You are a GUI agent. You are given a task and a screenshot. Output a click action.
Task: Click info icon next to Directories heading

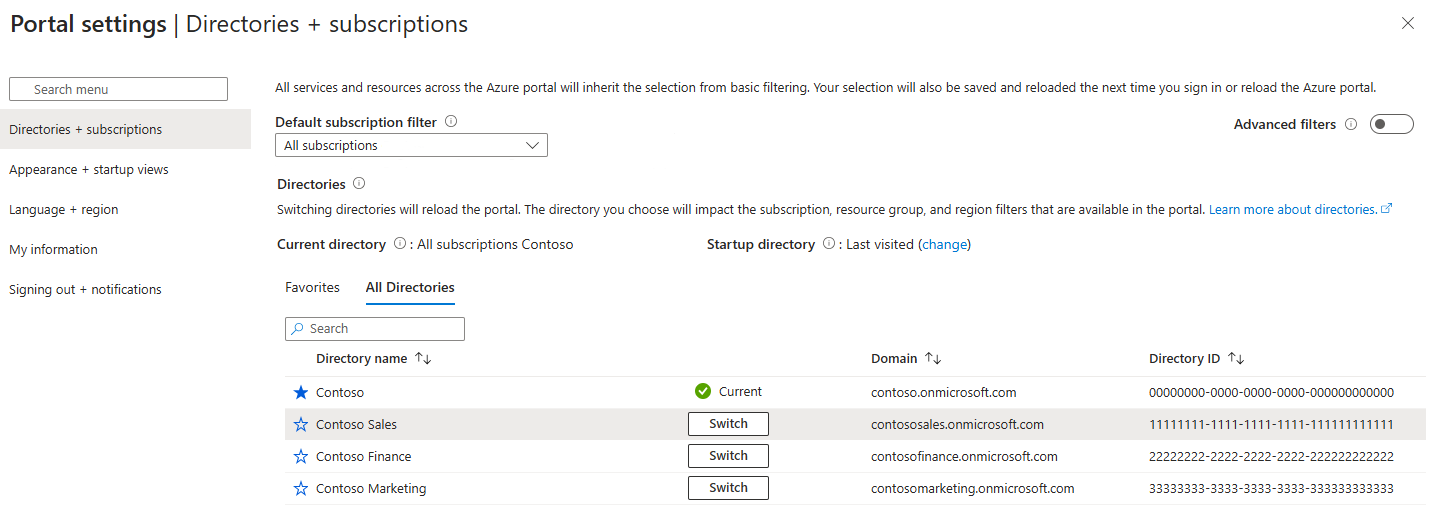point(359,184)
